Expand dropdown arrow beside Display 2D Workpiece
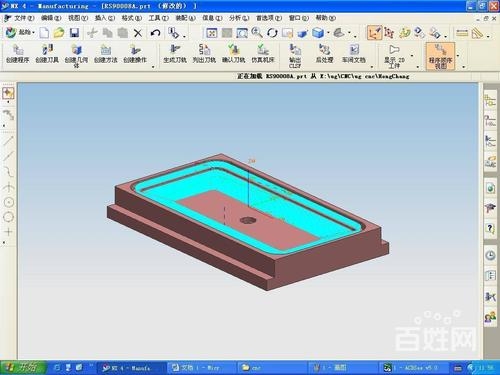 [x=412, y=56]
